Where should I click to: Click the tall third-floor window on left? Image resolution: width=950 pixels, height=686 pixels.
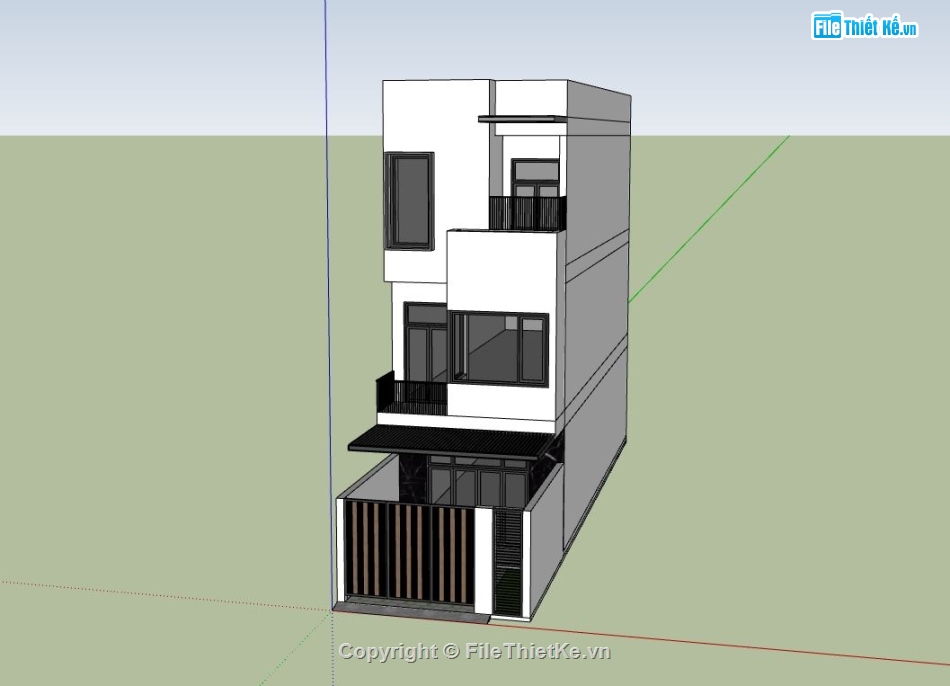tap(410, 201)
